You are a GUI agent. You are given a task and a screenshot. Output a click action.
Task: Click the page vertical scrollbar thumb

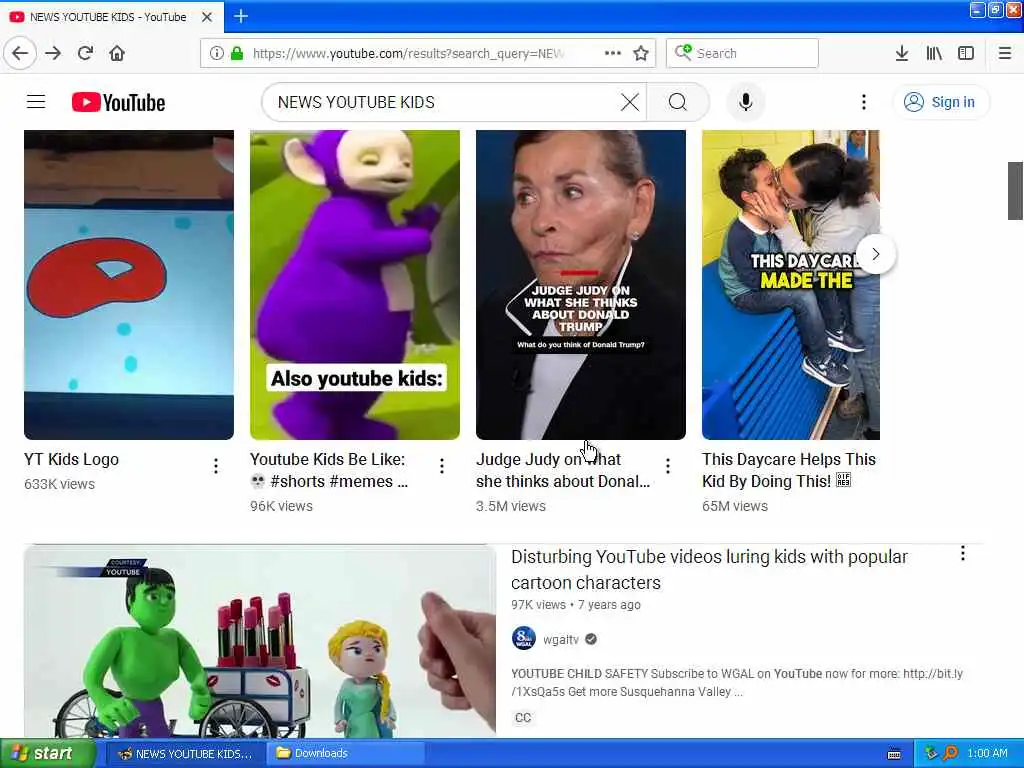coord(1015,191)
